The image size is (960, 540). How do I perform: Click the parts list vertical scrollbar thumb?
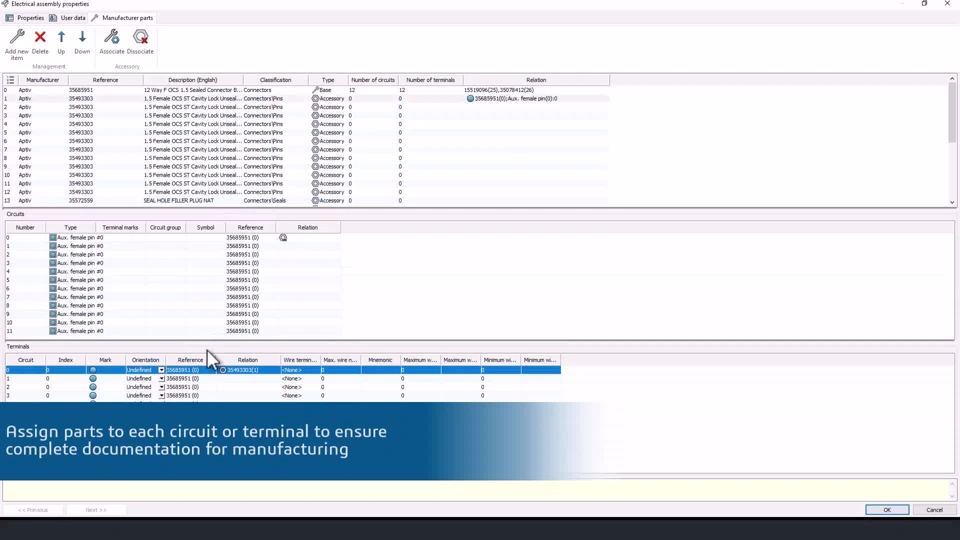click(952, 113)
